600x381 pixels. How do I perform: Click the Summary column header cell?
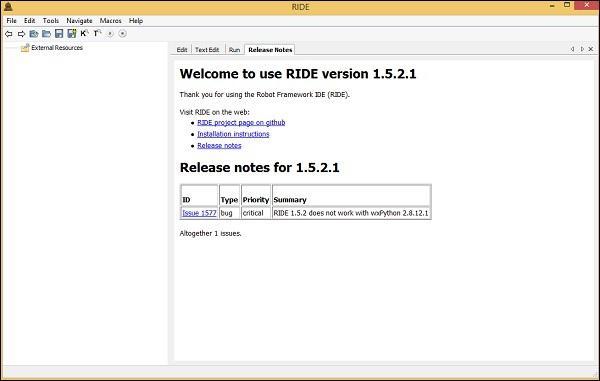pos(351,196)
